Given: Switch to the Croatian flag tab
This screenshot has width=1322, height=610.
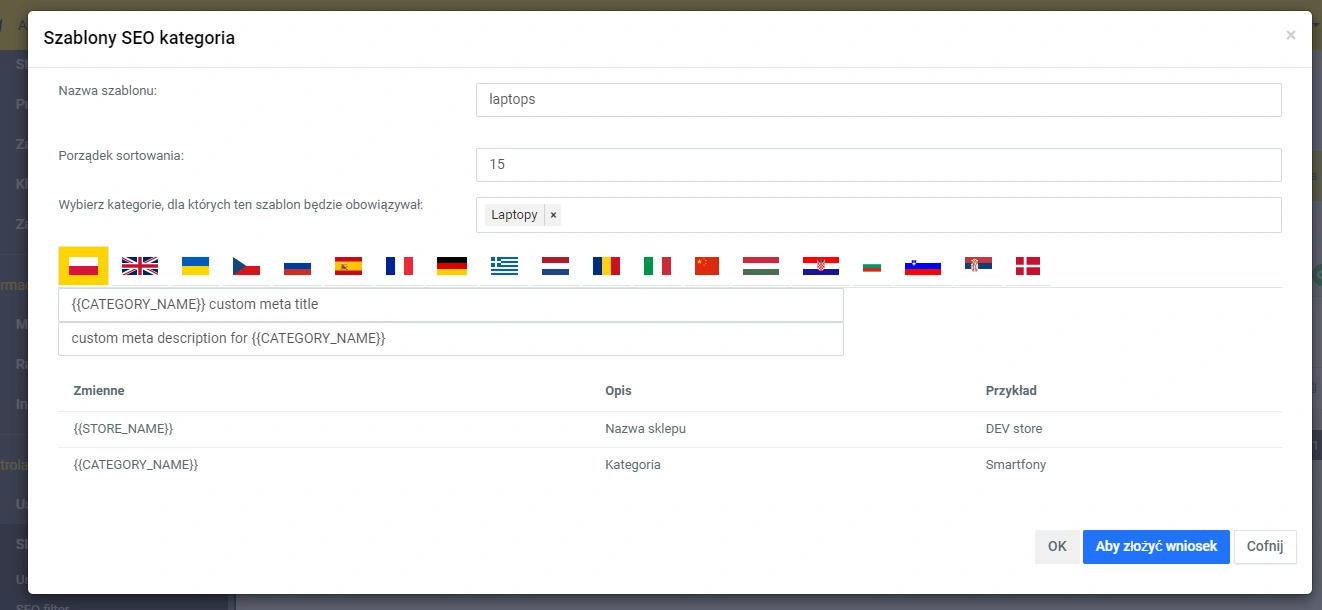Looking at the screenshot, I should 820,266.
